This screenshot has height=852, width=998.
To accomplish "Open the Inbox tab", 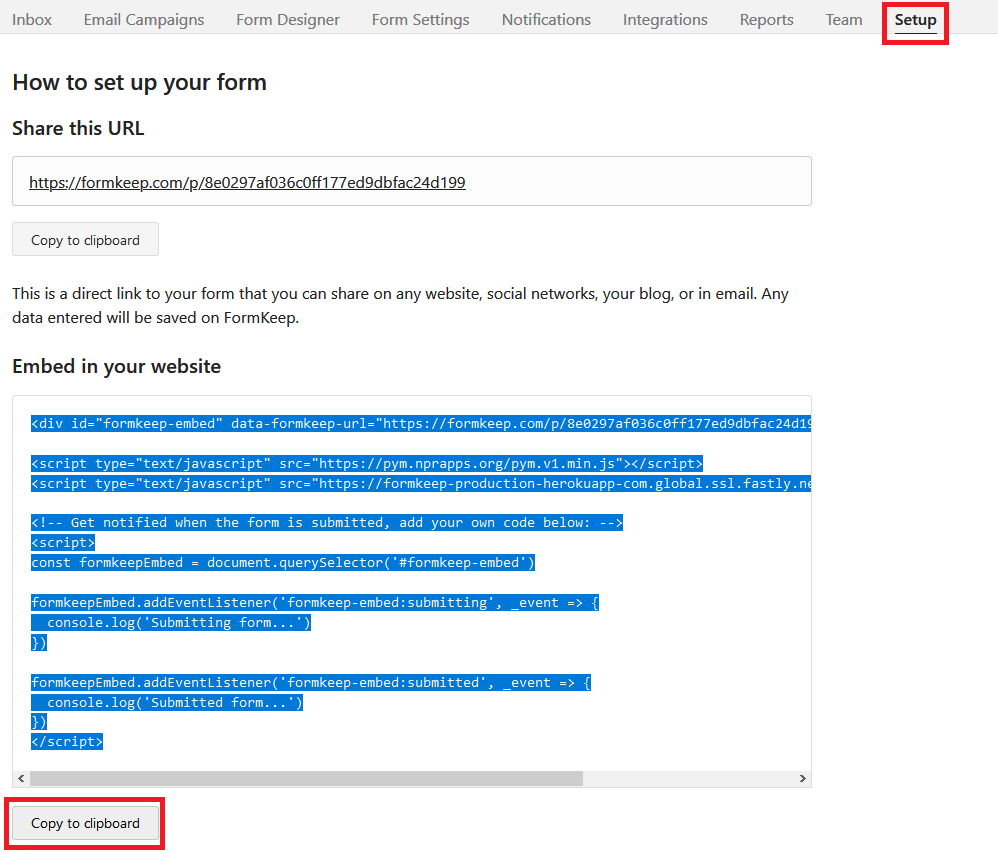I will pos(32,20).
